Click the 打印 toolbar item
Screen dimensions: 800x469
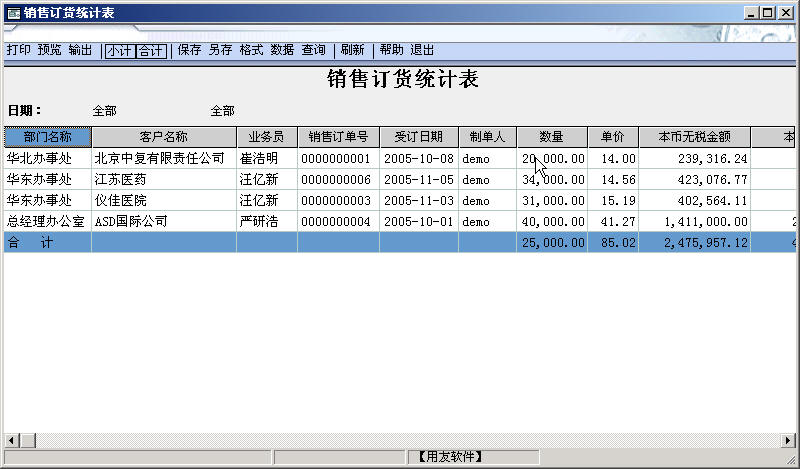[18, 50]
